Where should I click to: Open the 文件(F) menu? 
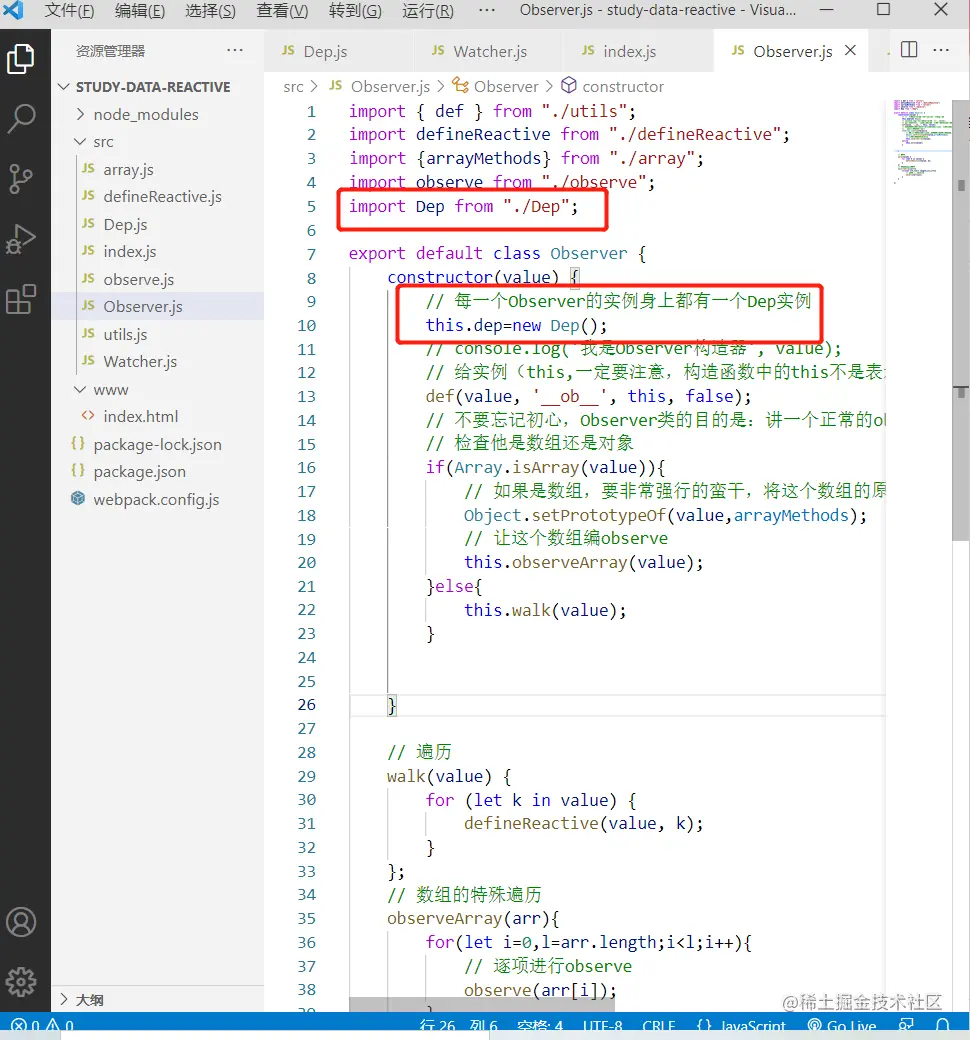click(70, 11)
